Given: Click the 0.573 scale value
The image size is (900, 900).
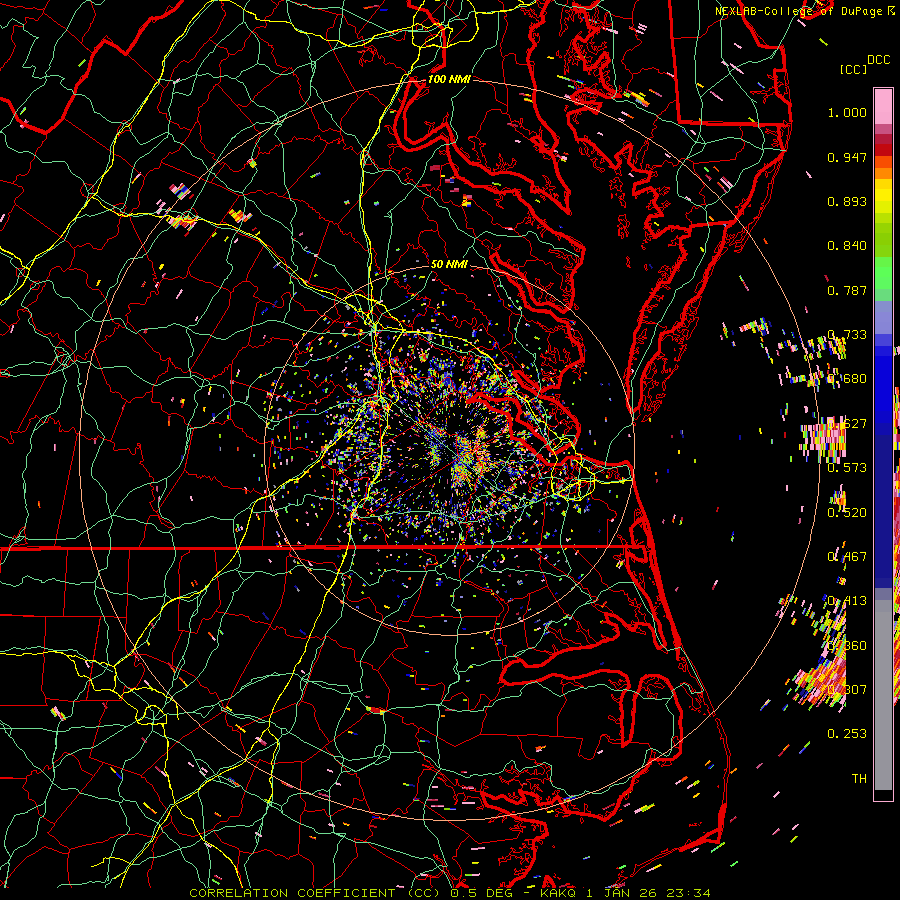Looking at the screenshot, I should click(x=847, y=468).
